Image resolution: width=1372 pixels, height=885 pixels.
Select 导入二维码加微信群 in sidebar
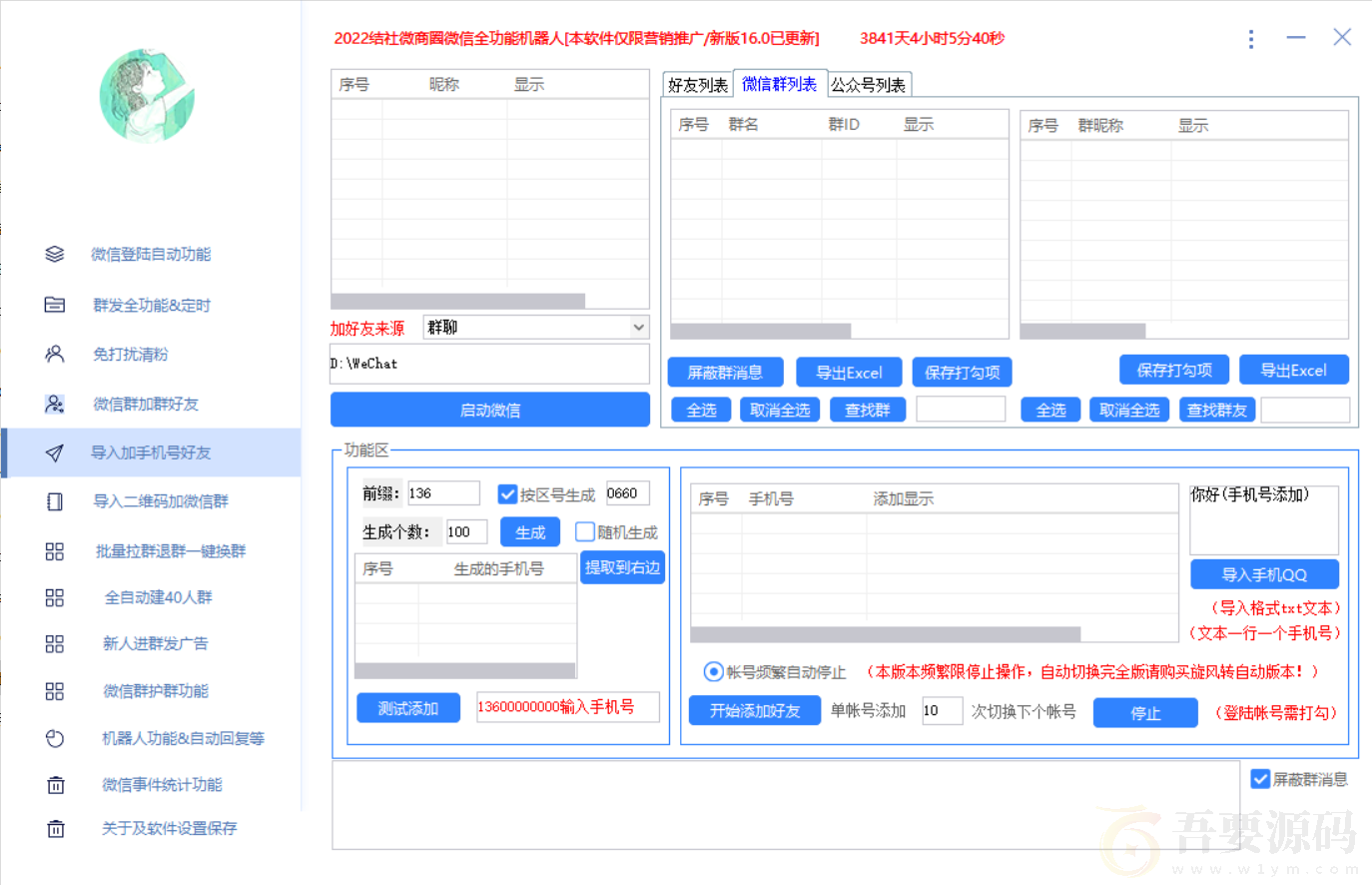161,501
